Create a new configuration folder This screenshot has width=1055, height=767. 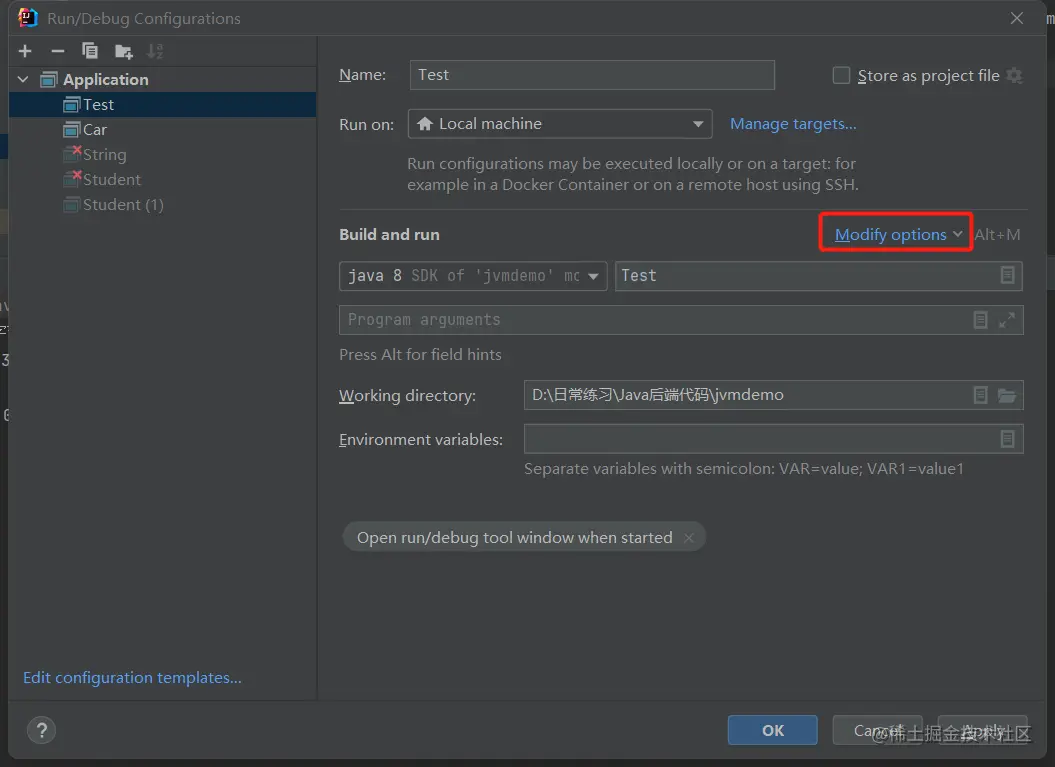[x=124, y=51]
